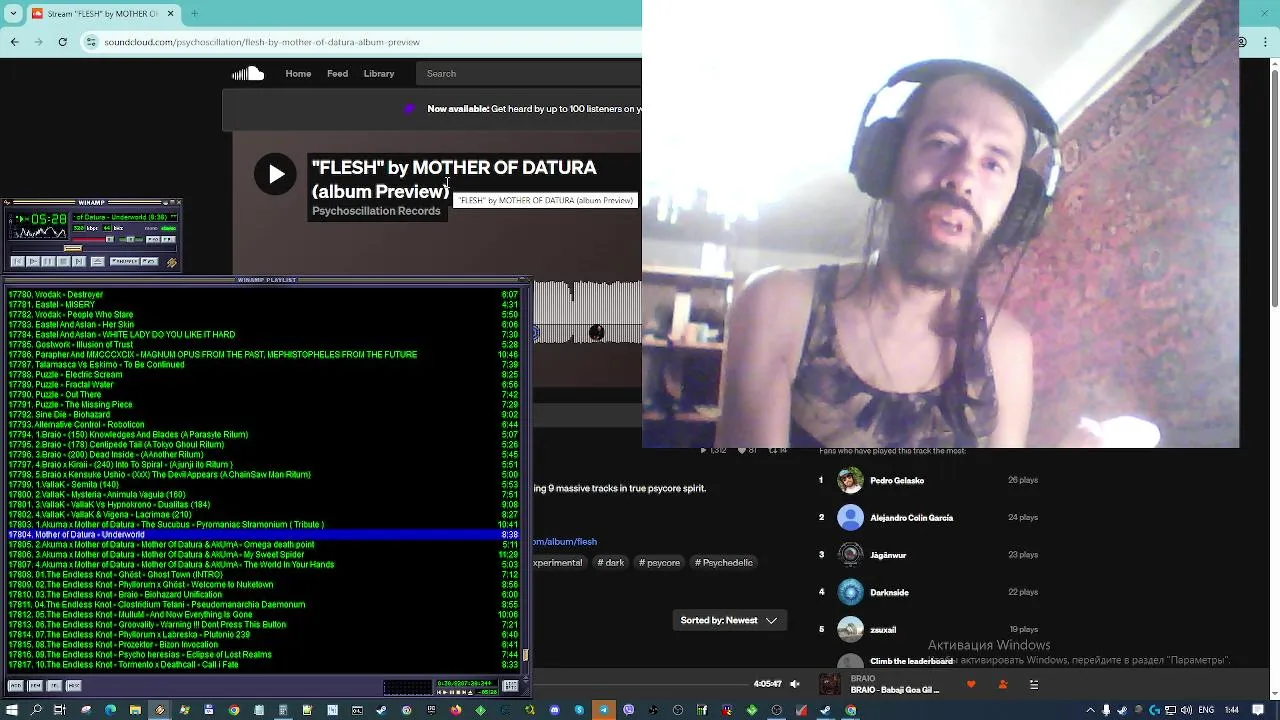Click top fan Darknside
Image resolution: width=1280 pixels, height=720 pixels.
point(889,592)
